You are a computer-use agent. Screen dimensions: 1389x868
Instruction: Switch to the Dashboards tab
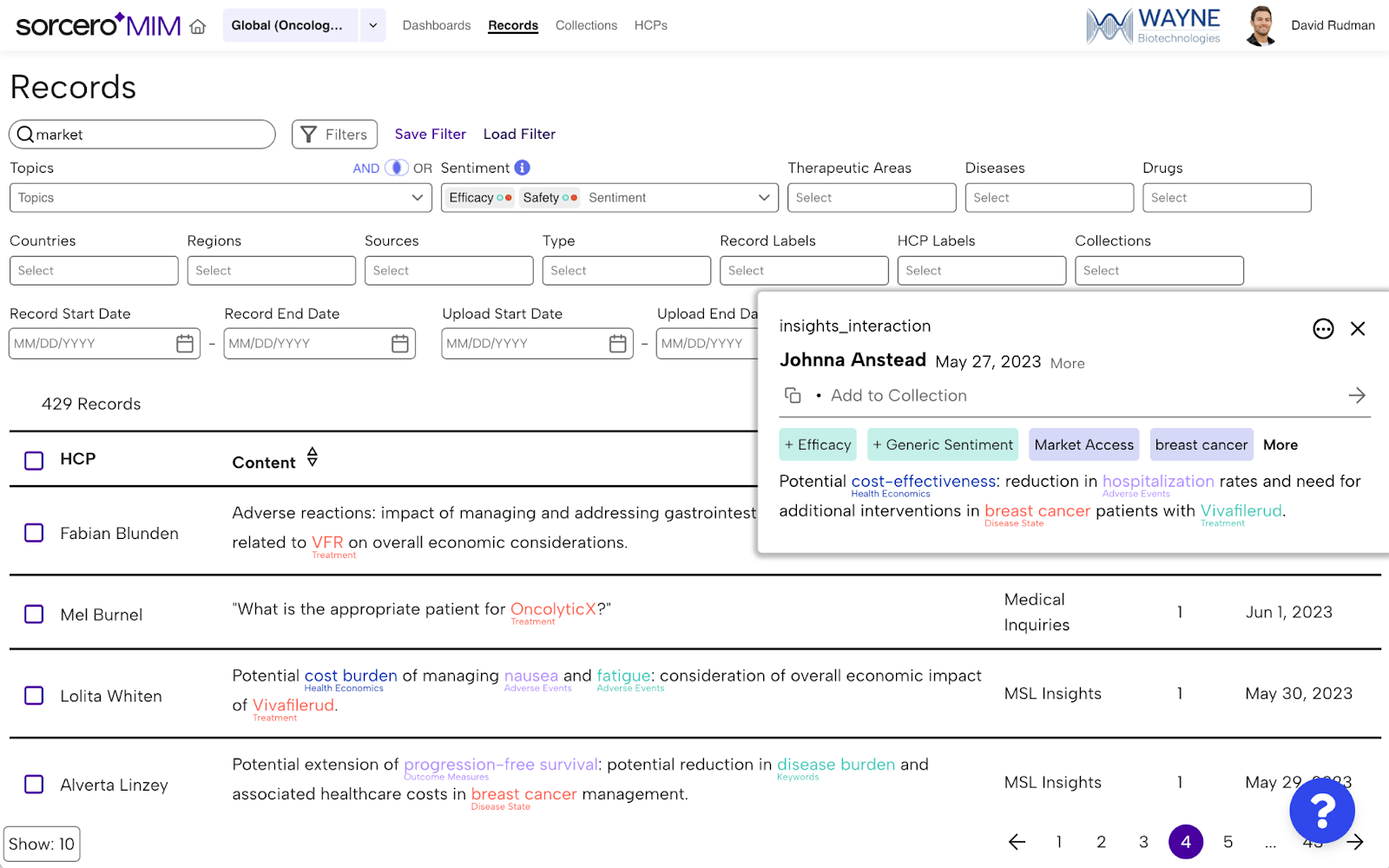[x=437, y=26]
